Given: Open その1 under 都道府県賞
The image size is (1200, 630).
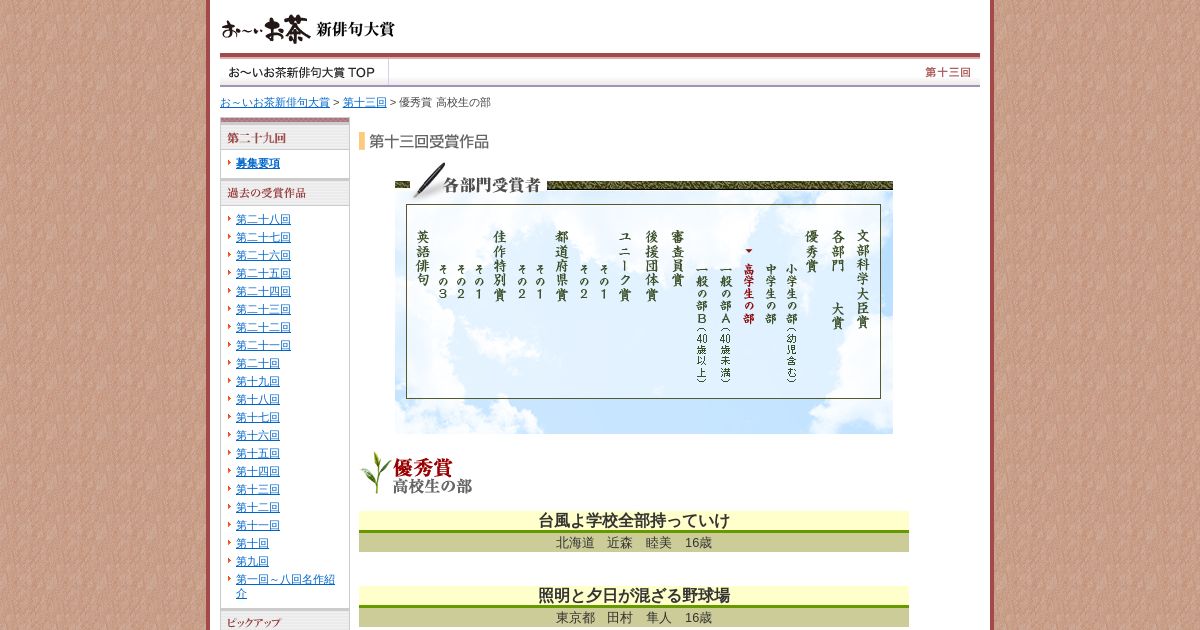Looking at the screenshot, I should coord(540,282).
